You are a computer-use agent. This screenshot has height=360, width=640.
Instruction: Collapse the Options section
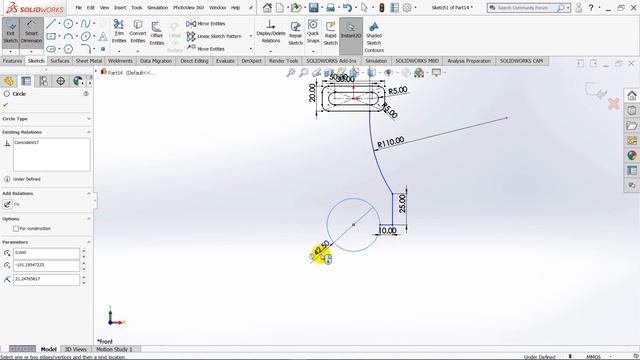89,219
